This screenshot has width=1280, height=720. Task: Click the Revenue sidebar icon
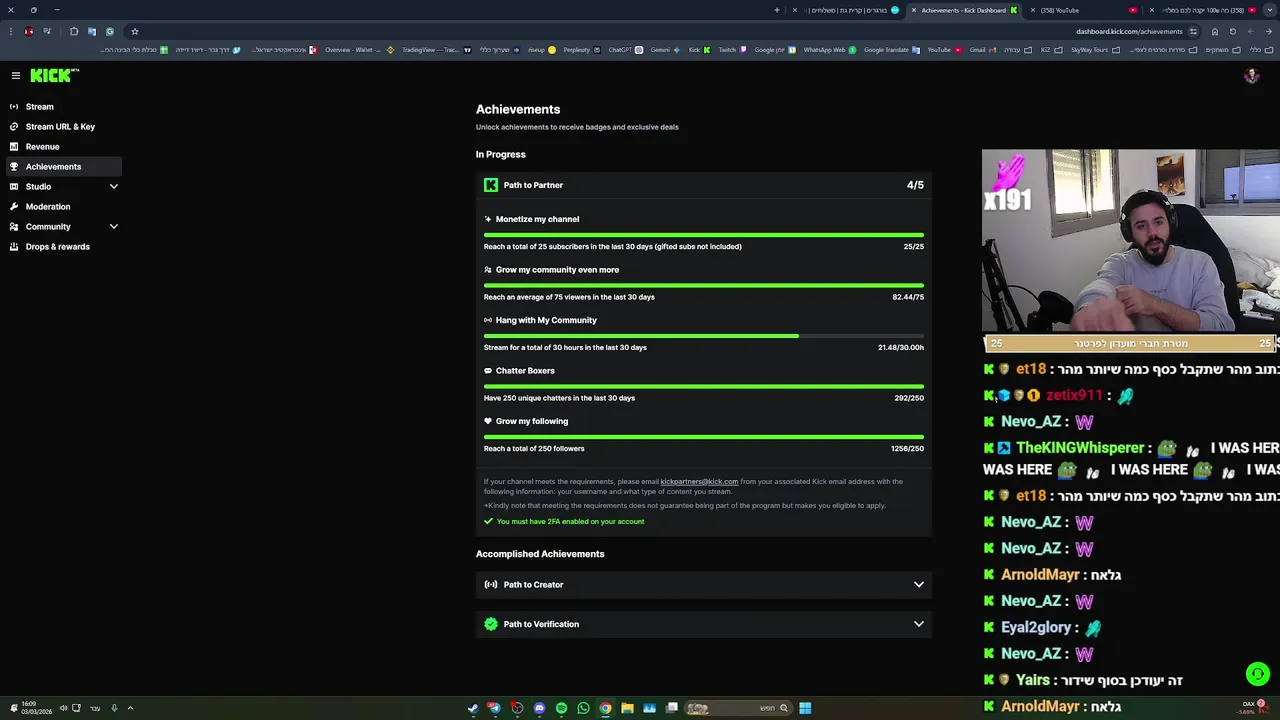pyautogui.click(x=14, y=146)
